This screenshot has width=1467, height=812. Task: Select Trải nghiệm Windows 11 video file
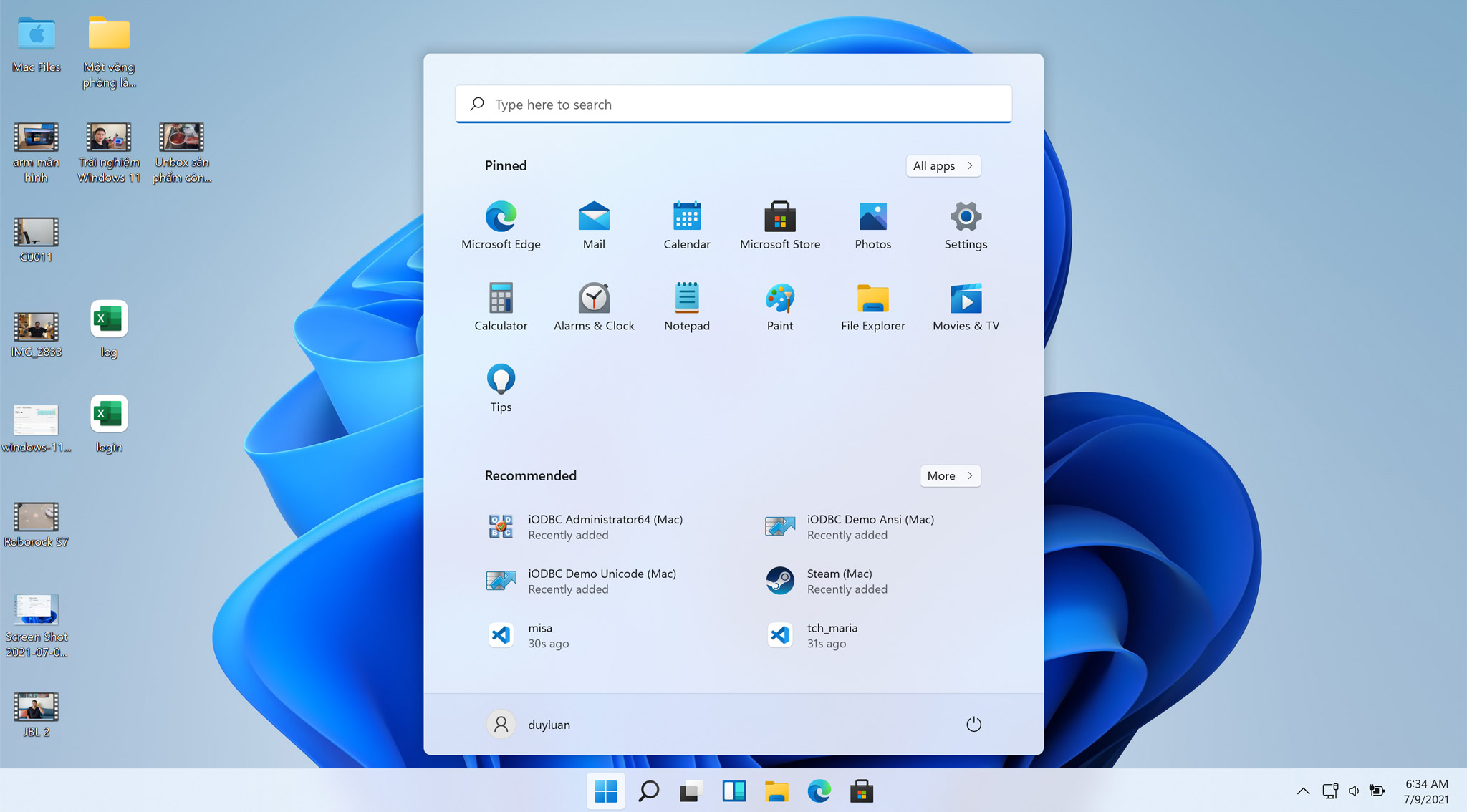(x=109, y=153)
